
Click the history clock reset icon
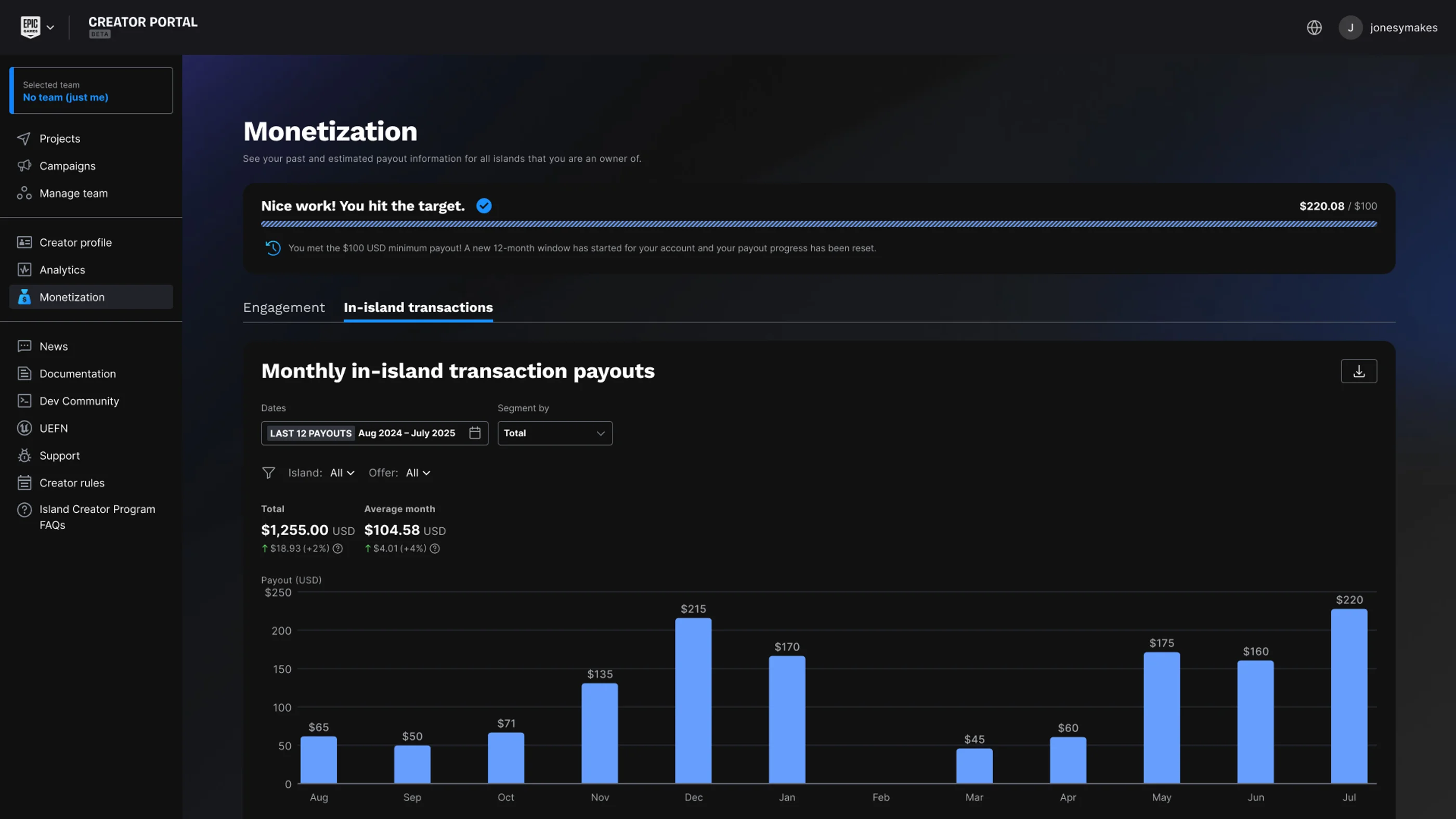(x=273, y=248)
